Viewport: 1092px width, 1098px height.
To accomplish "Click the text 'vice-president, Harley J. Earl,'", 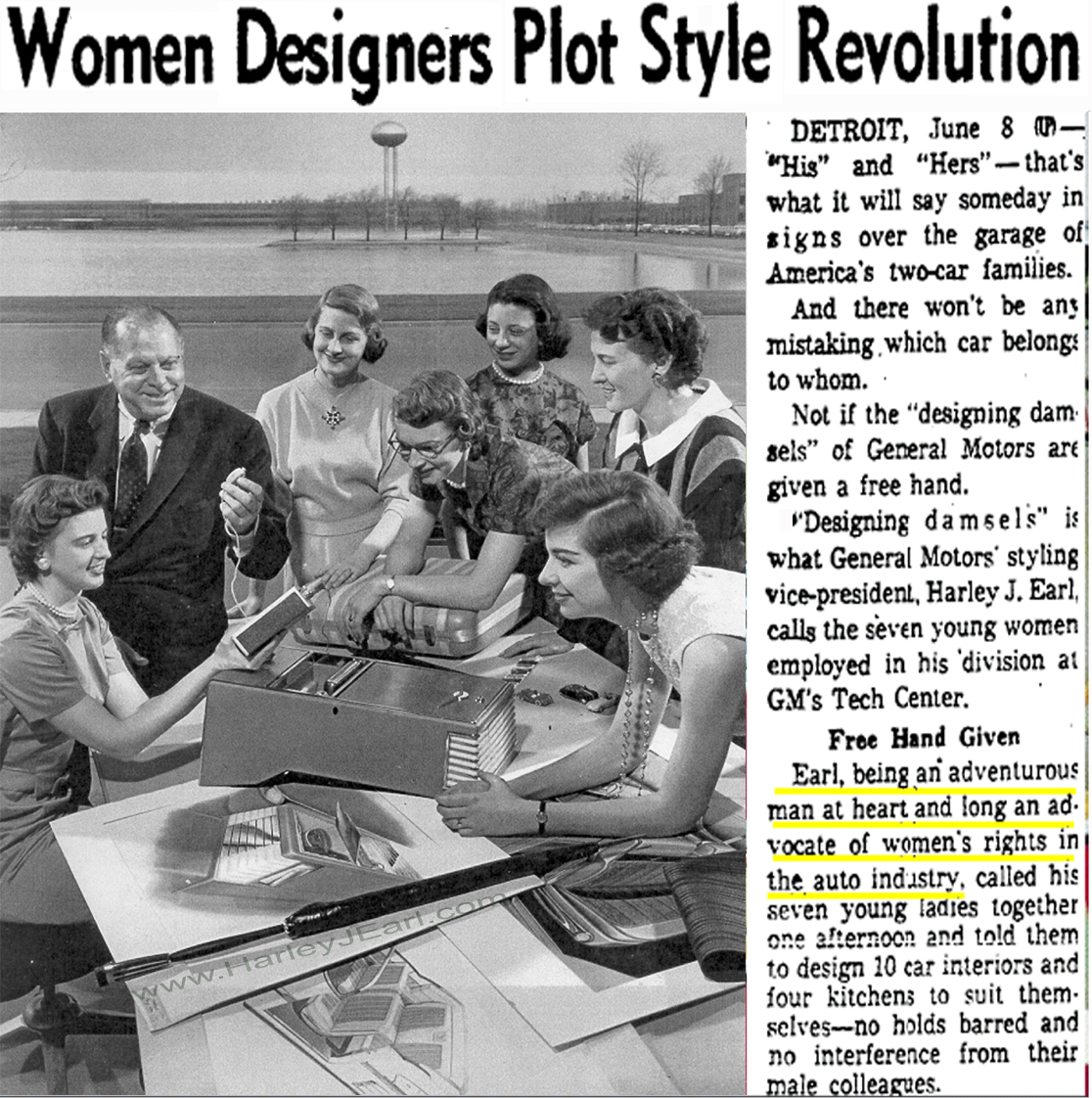I will [x=921, y=593].
